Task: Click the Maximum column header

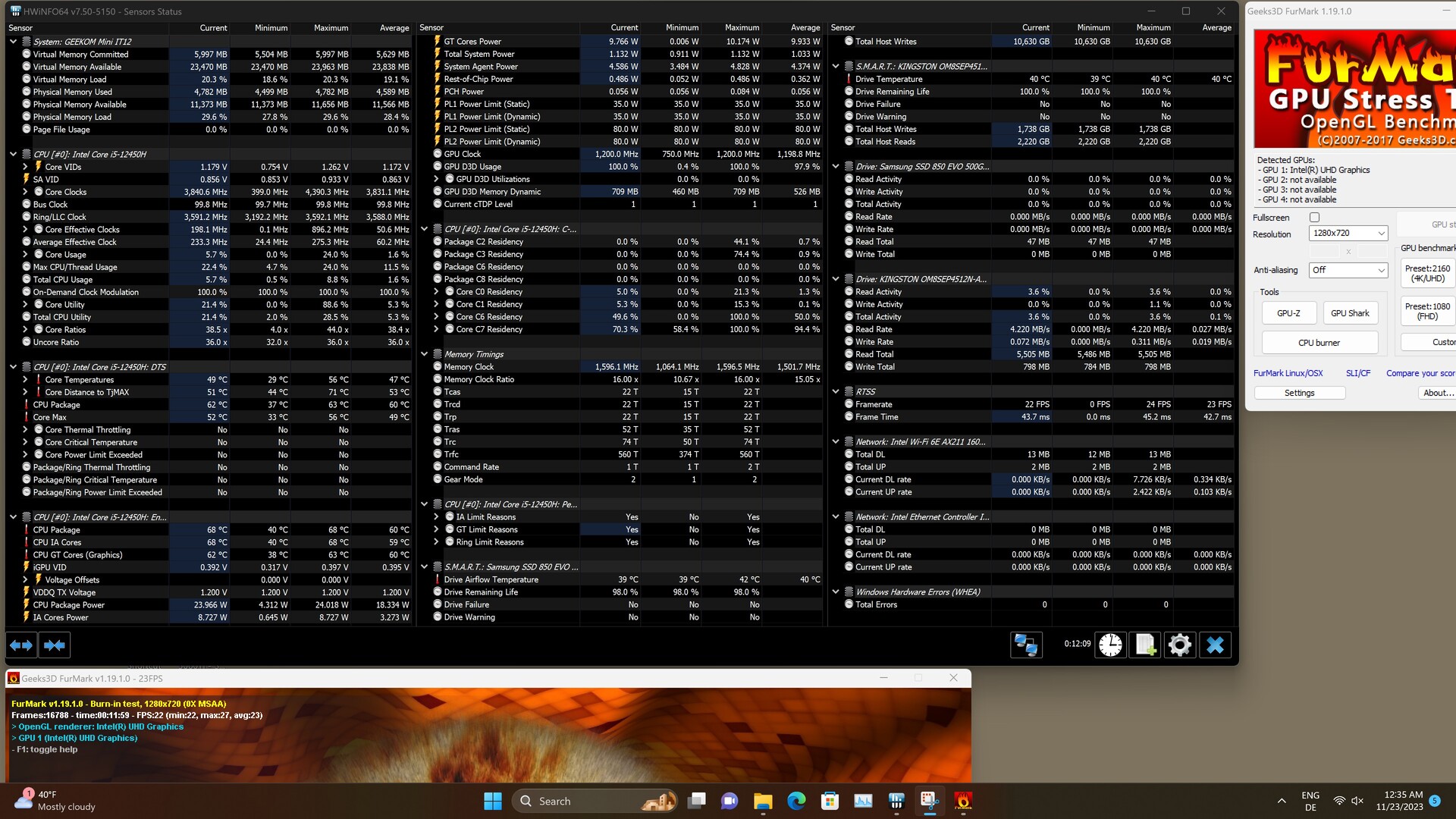Action: click(331, 28)
